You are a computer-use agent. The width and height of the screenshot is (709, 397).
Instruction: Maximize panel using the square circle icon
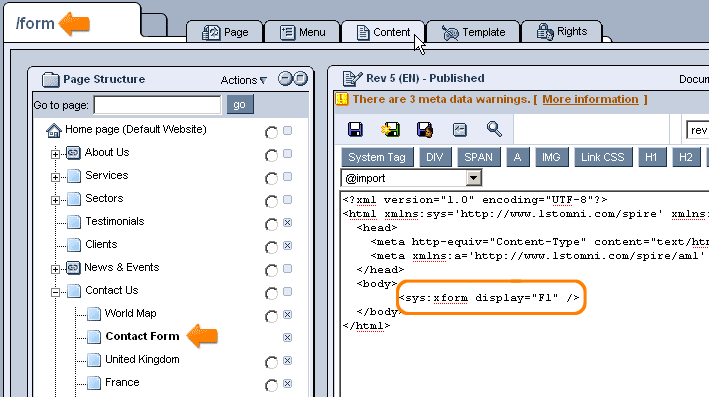coord(300,79)
